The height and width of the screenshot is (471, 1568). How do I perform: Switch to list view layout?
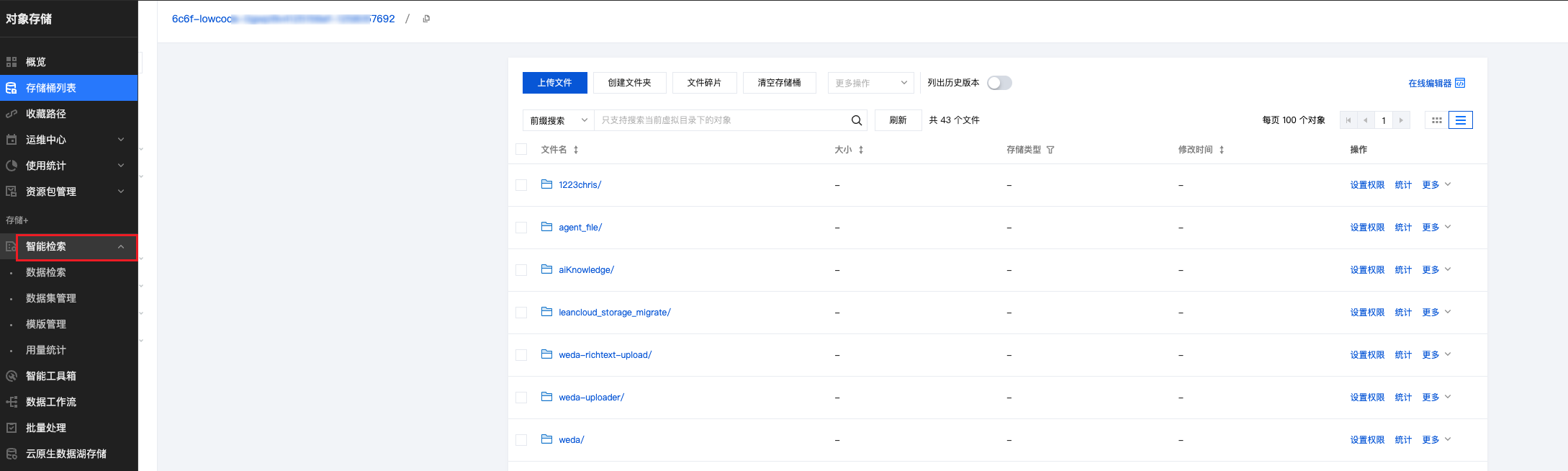point(1461,120)
